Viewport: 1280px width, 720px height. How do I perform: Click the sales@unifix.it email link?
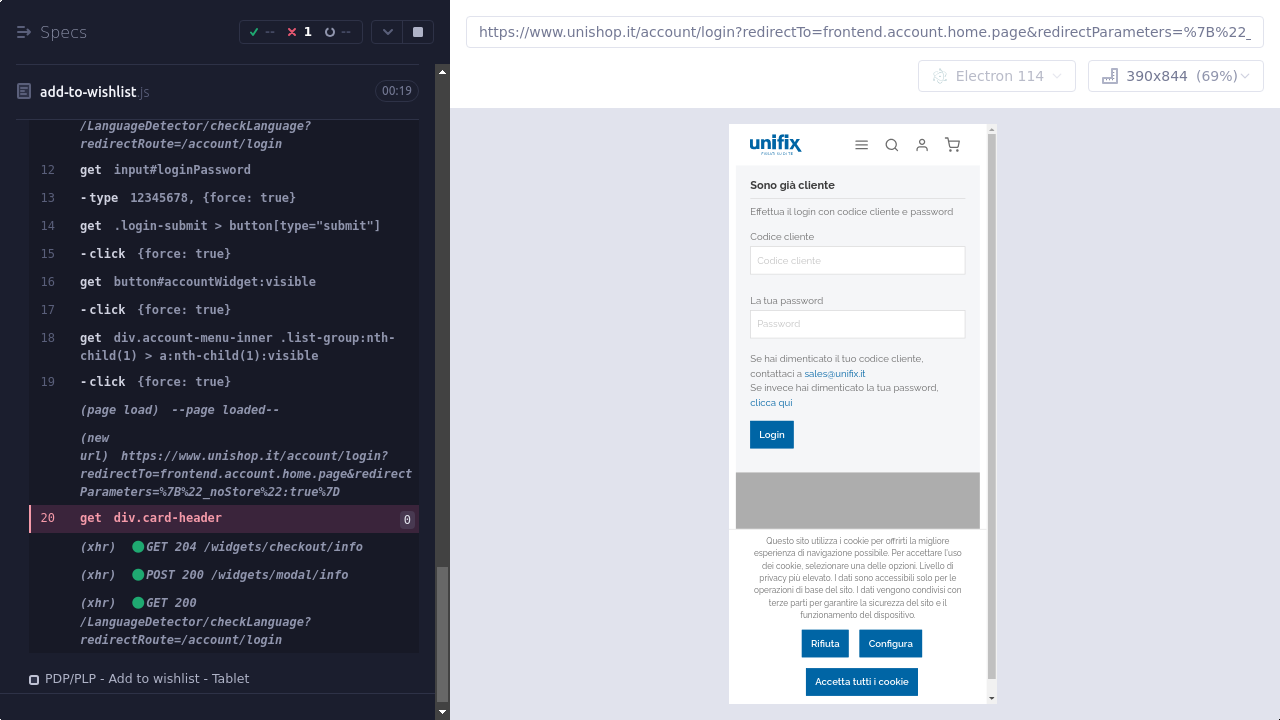[834, 374]
